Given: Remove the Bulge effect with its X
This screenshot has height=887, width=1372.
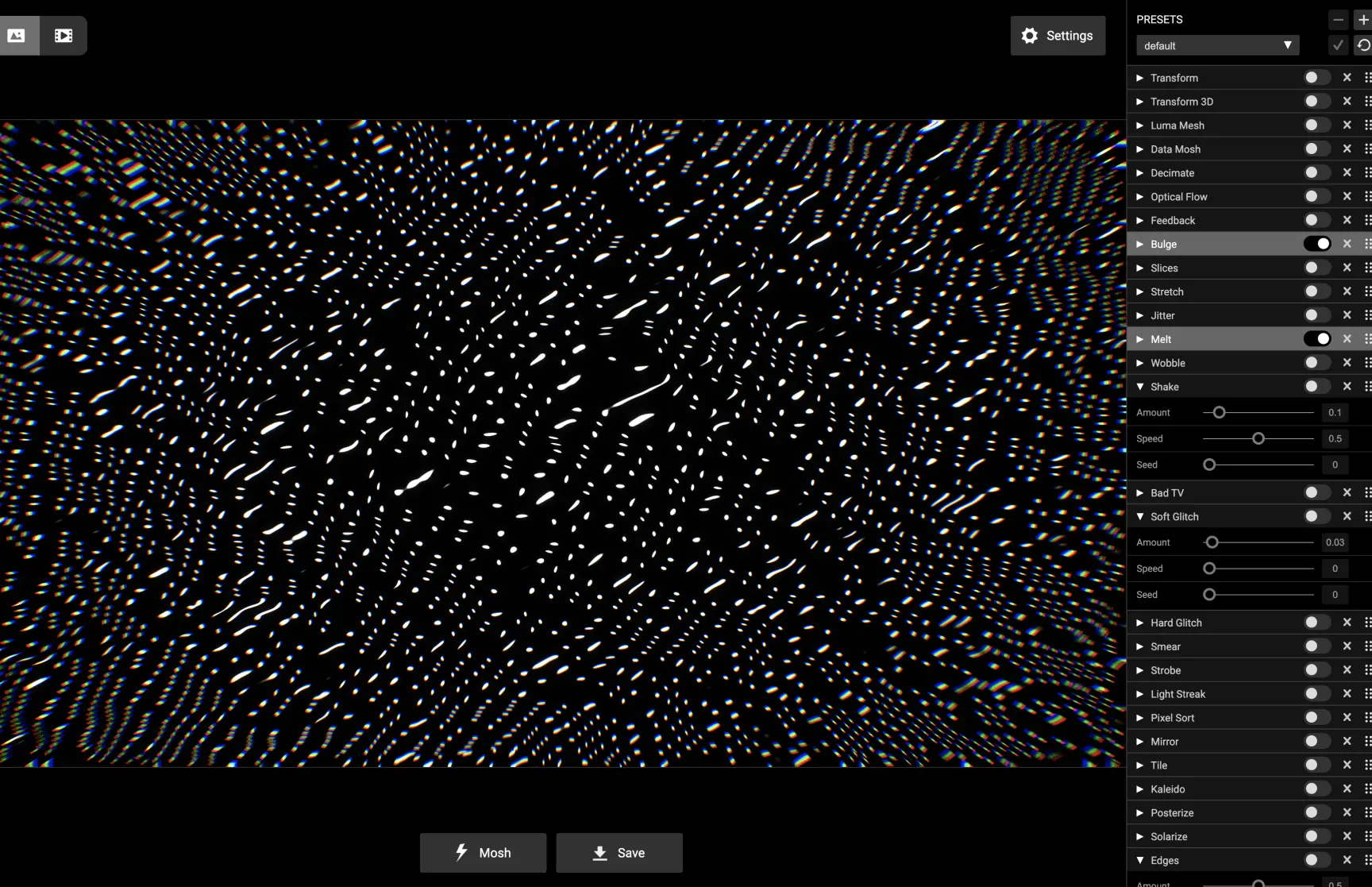Looking at the screenshot, I should pyautogui.click(x=1347, y=245).
